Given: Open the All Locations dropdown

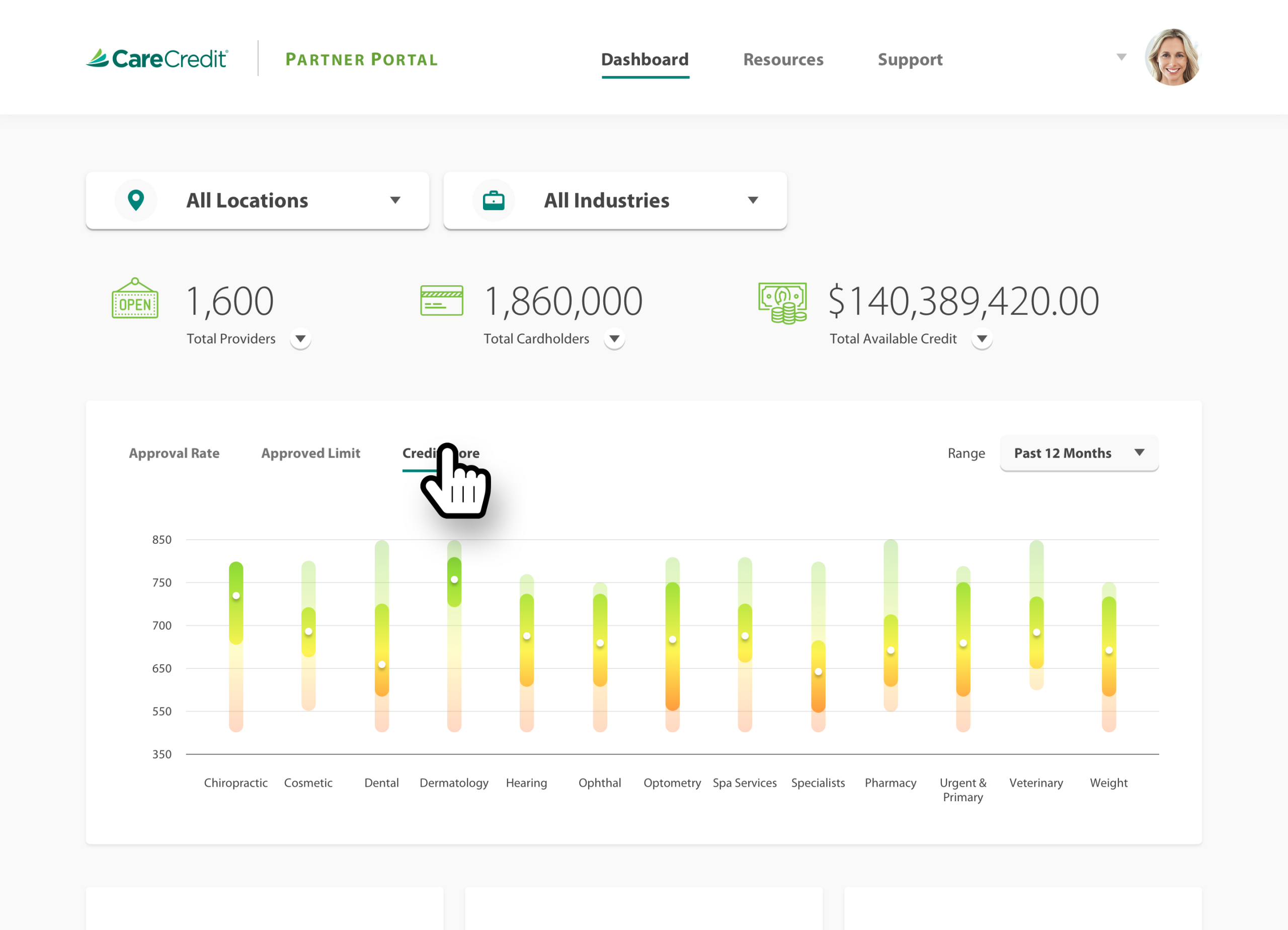Looking at the screenshot, I should point(257,200).
